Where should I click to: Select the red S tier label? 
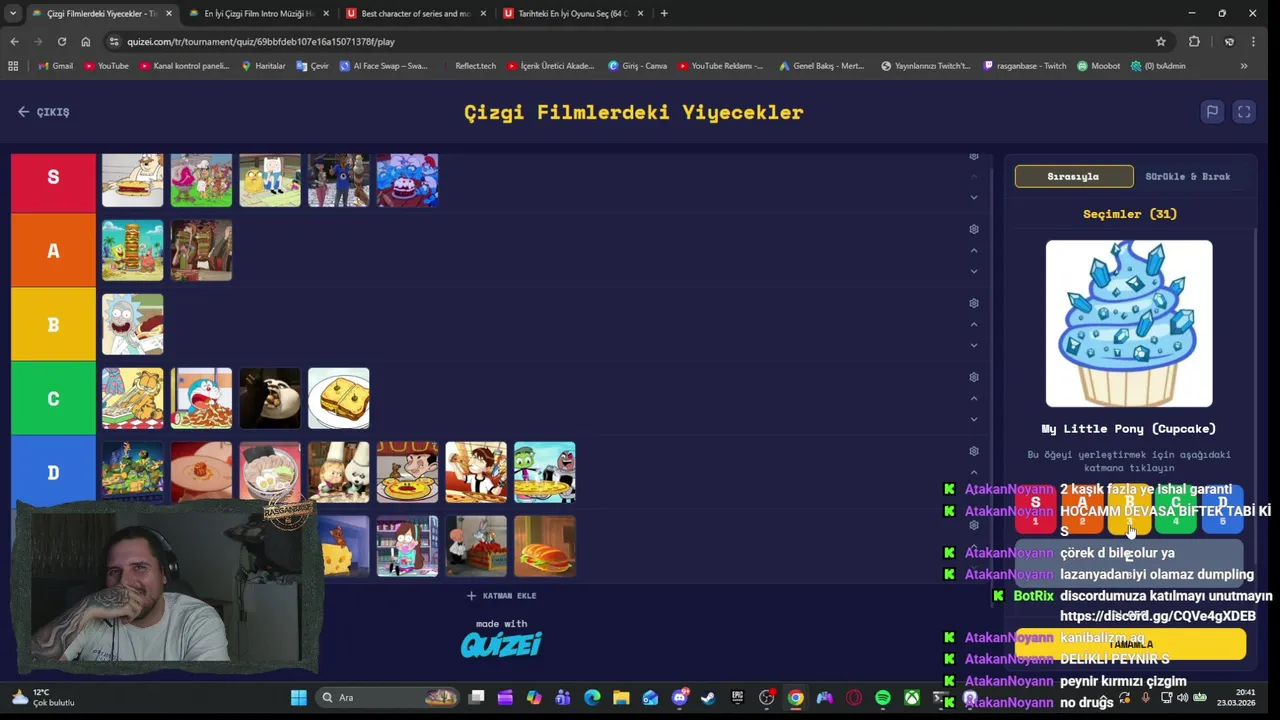(x=53, y=177)
